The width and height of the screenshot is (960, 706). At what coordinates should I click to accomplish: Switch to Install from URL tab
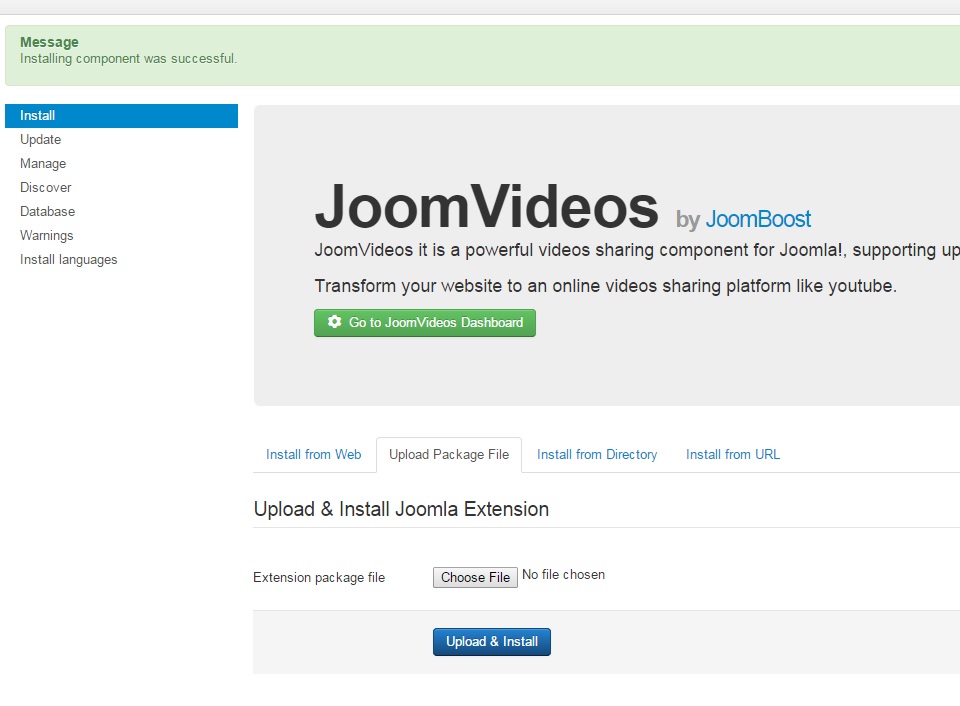[733, 454]
